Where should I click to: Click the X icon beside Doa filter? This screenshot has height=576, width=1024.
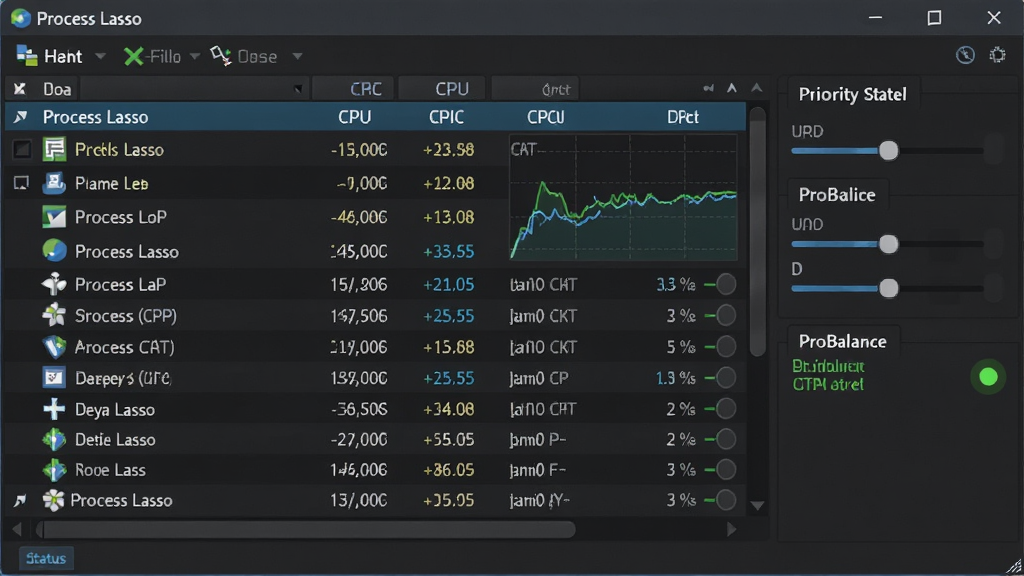20,89
